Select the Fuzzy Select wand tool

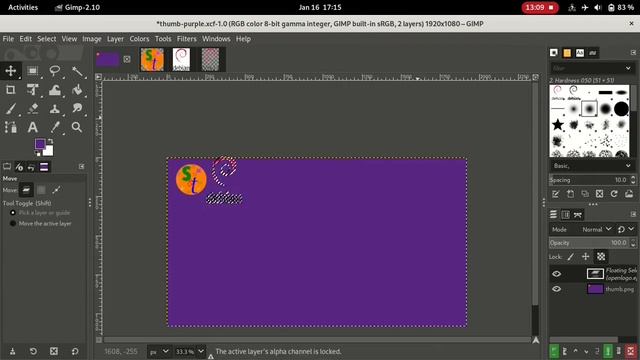click(x=77, y=71)
